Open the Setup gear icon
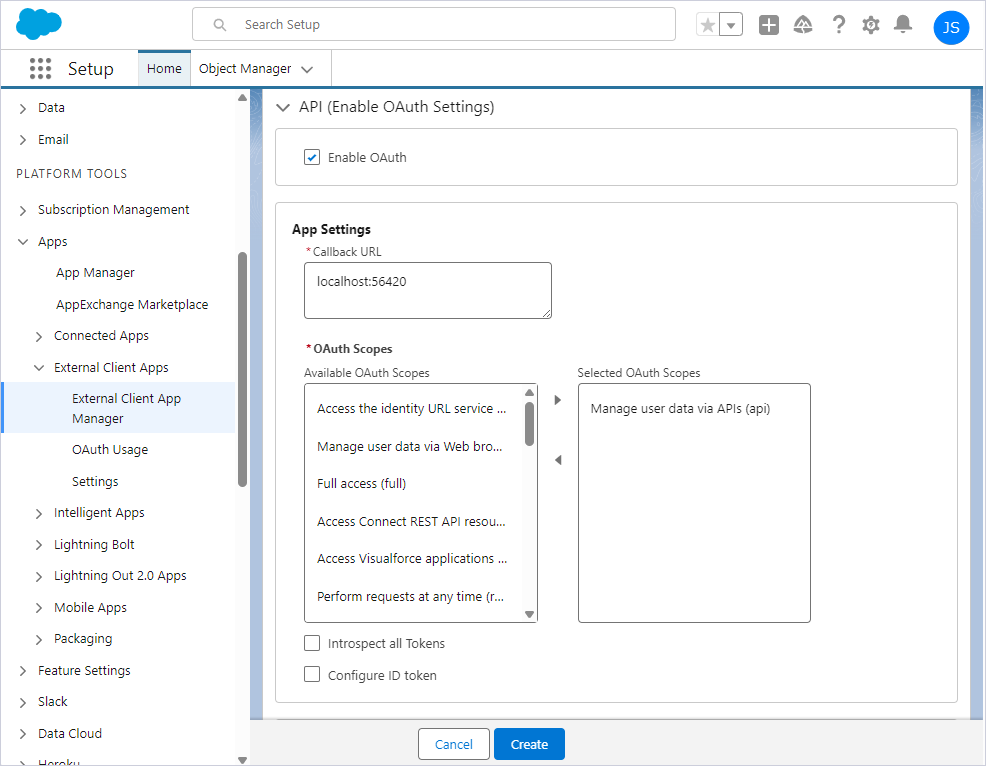The width and height of the screenshot is (986, 766). click(870, 25)
